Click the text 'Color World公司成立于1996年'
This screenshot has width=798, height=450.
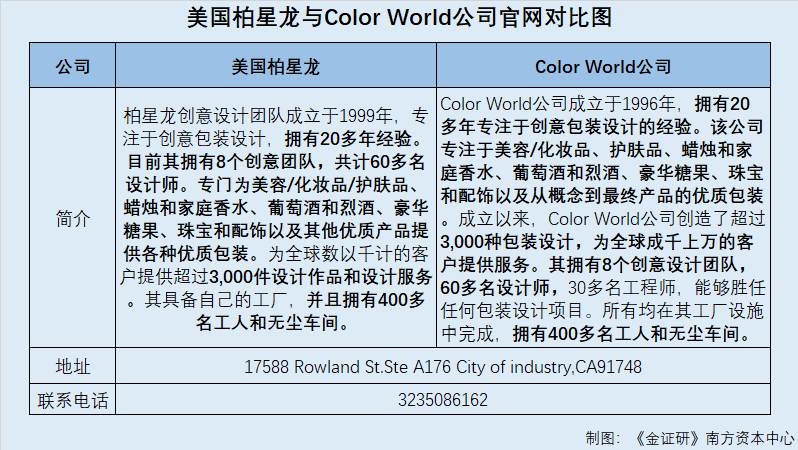point(557,104)
